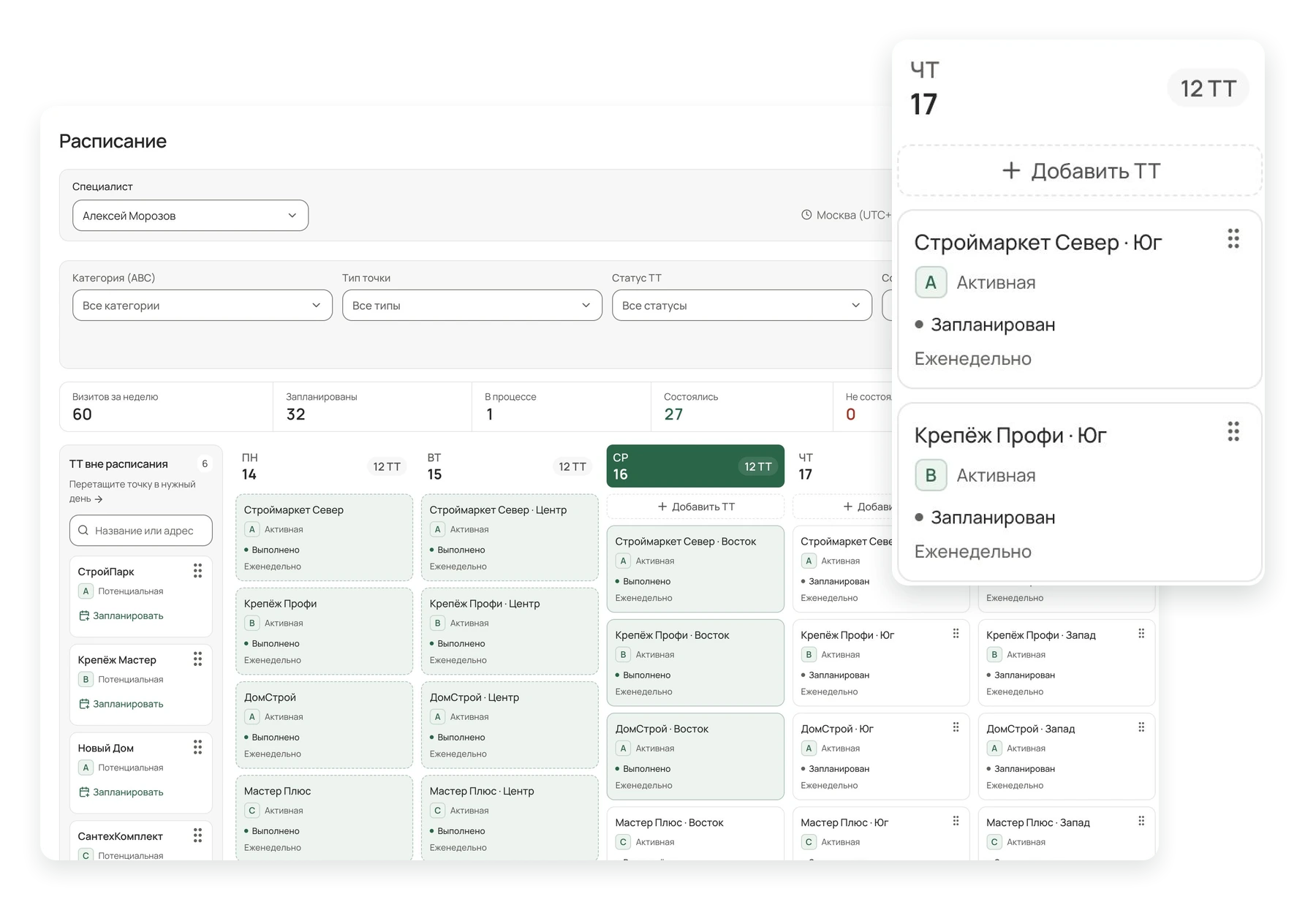Click drag handle on zoomed Строймаркет Север · Юг card
The width and height of the screenshot is (1316, 921).
coord(1233,239)
